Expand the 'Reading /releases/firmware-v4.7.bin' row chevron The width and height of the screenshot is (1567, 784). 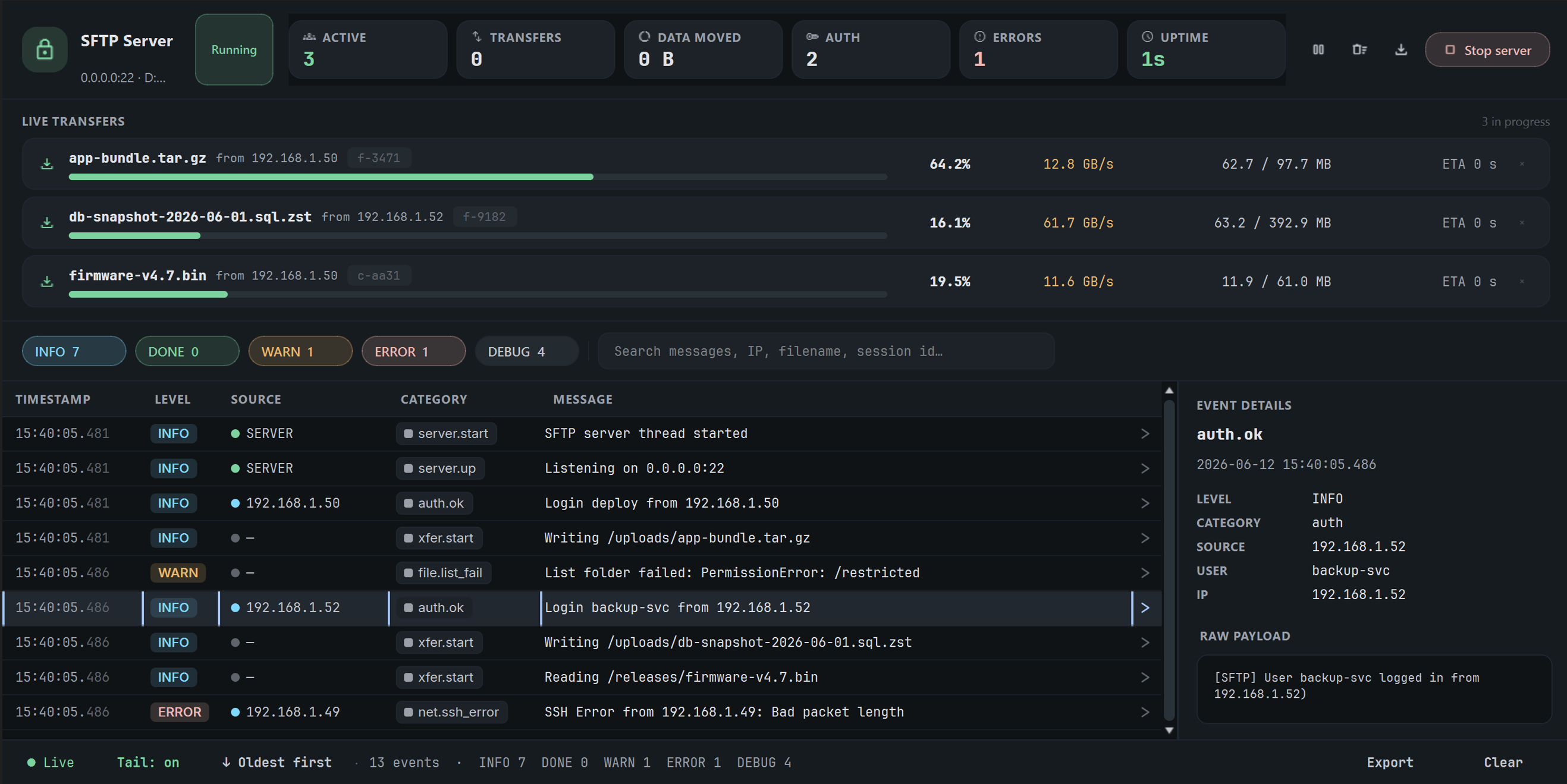point(1145,678)
